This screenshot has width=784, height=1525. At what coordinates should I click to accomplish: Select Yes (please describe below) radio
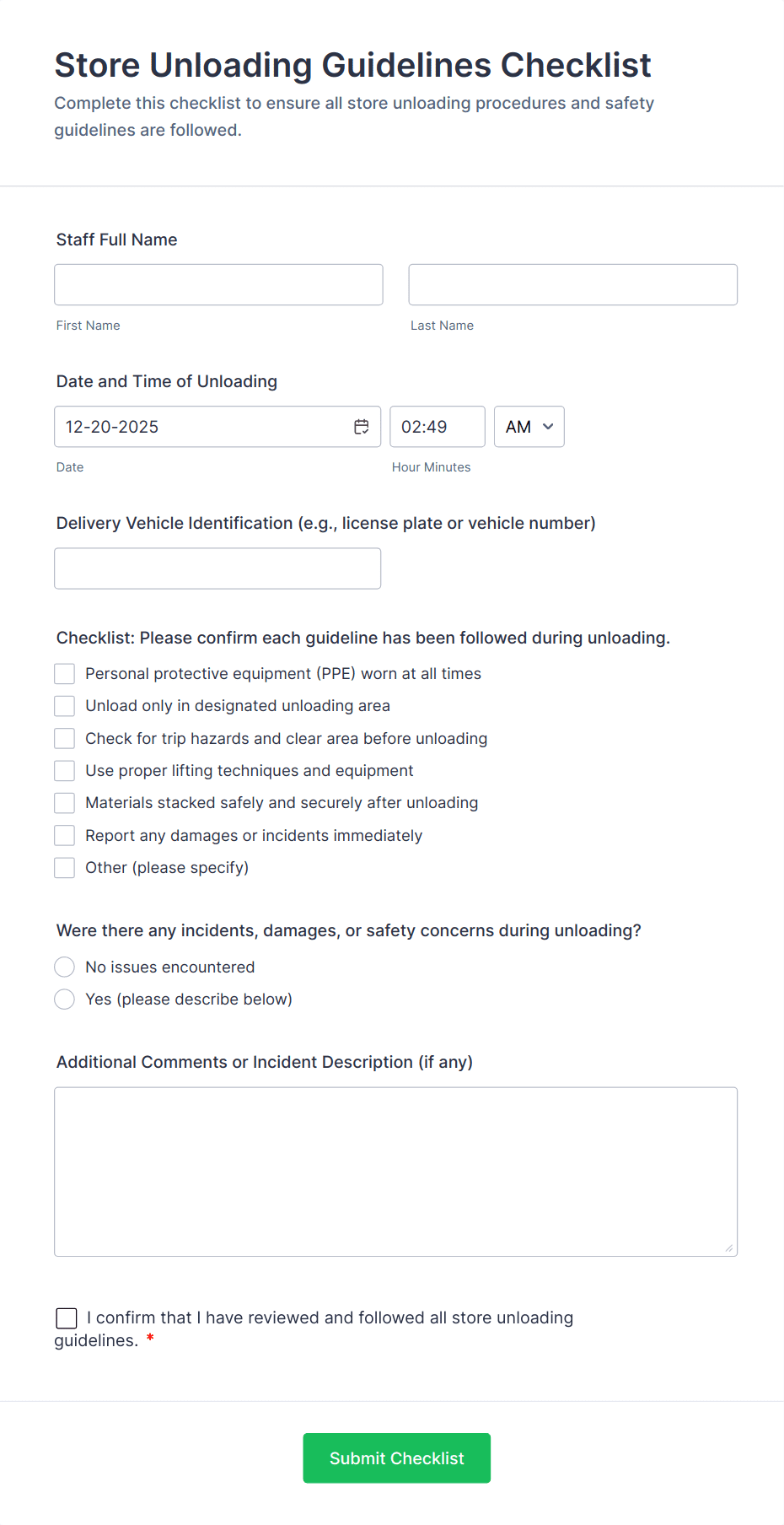click(x=65, y=1000)
